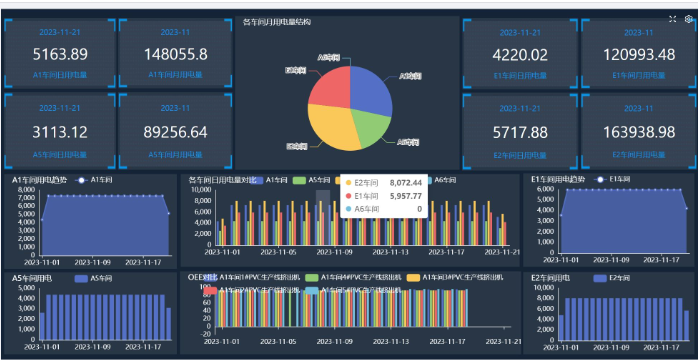Click the first bar in A5车间用电 chart

click(42, 326)
